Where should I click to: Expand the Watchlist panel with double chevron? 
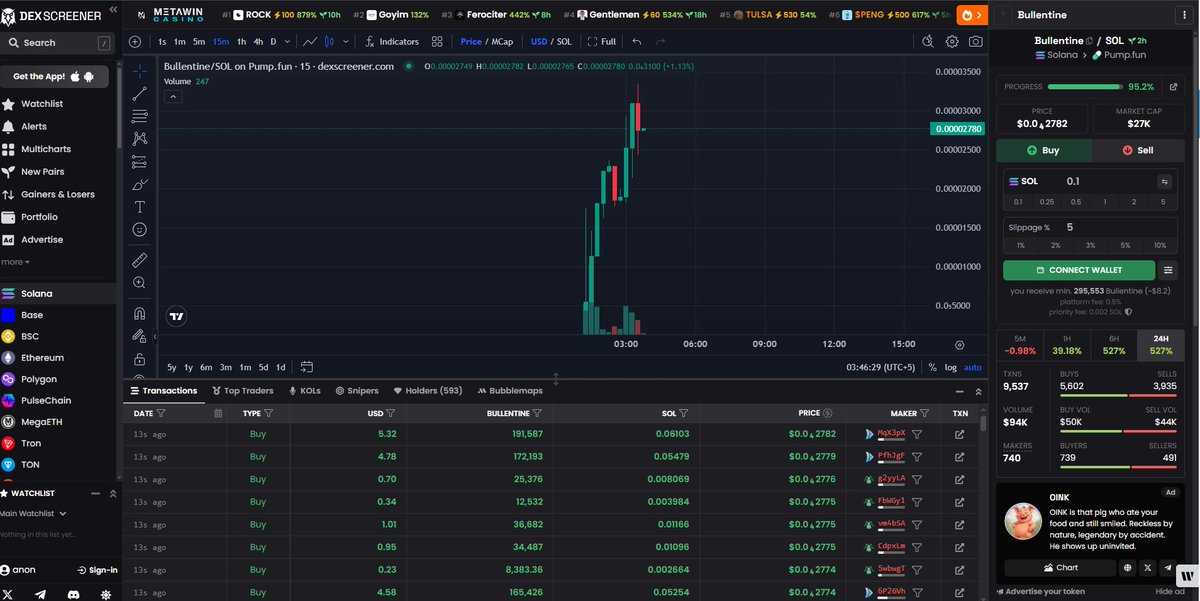[113, 494]
